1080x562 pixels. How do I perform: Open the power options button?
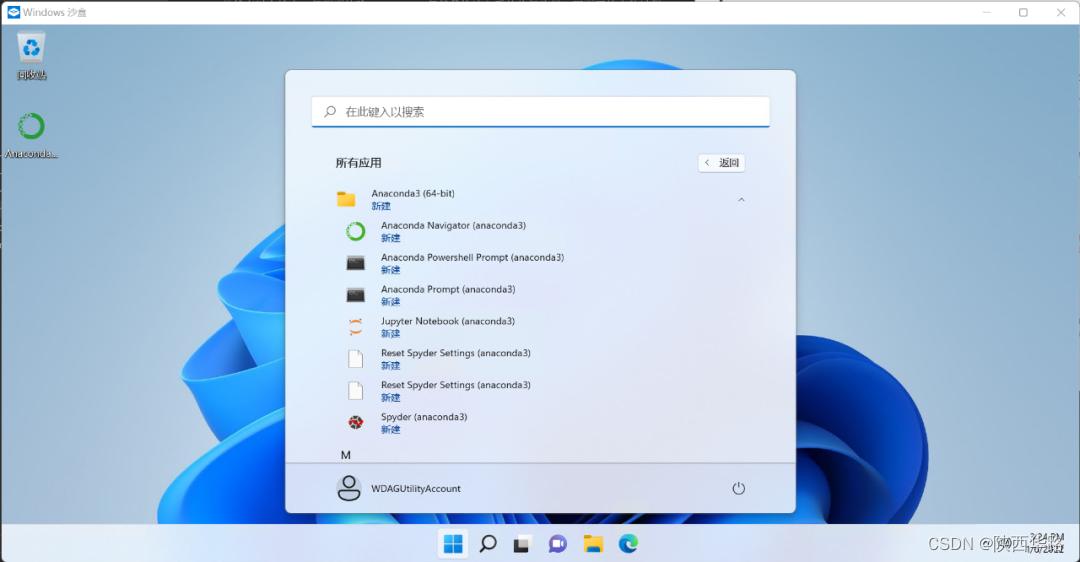(738, 488)
